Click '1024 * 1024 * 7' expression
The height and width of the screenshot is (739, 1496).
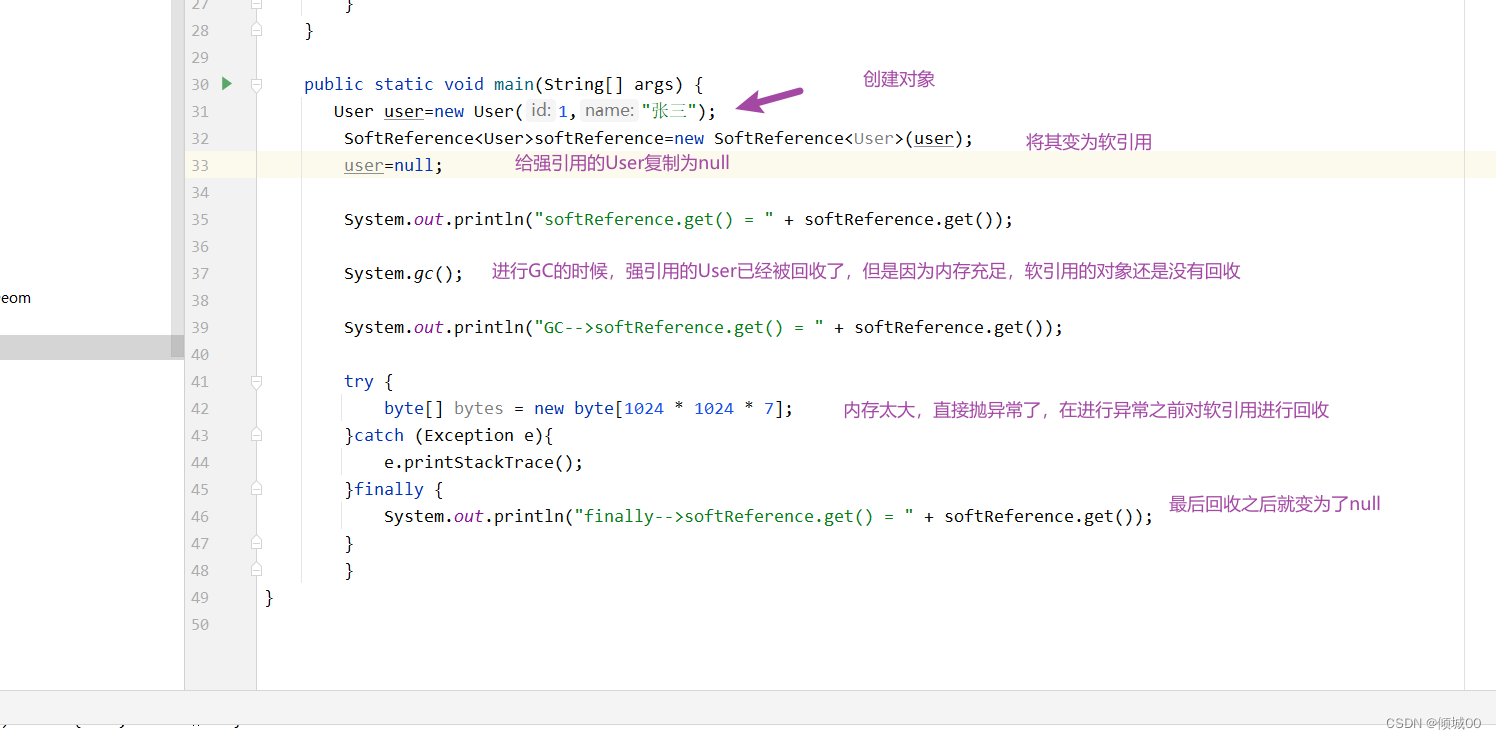tap(699, 409)
